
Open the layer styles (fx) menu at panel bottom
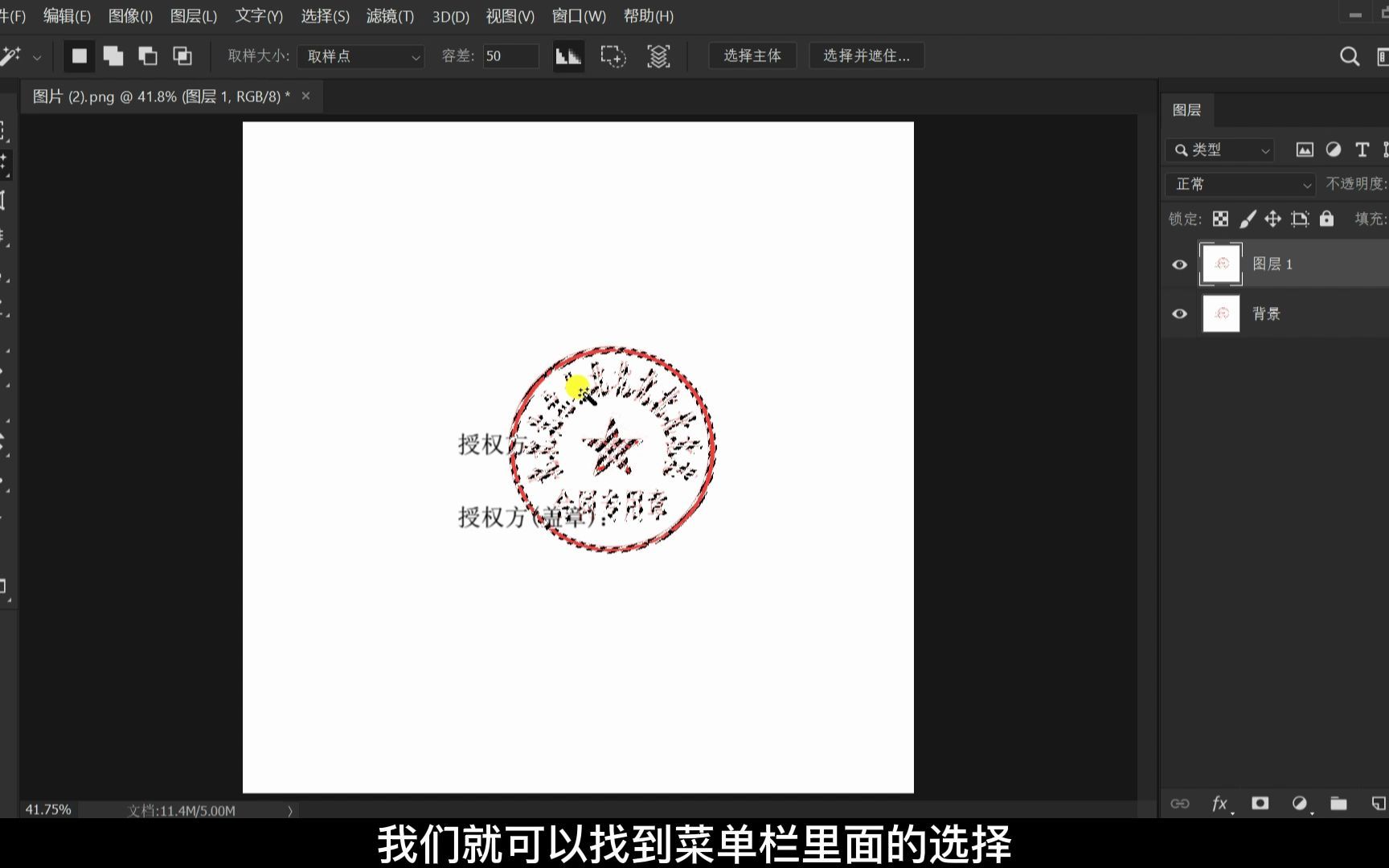1219,804
